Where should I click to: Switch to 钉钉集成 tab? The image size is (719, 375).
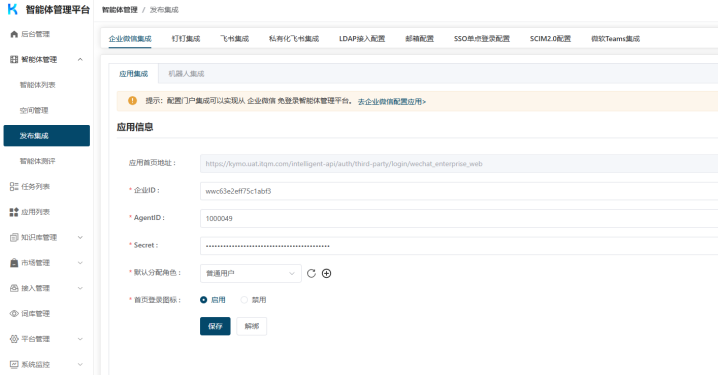click(186, 39)
